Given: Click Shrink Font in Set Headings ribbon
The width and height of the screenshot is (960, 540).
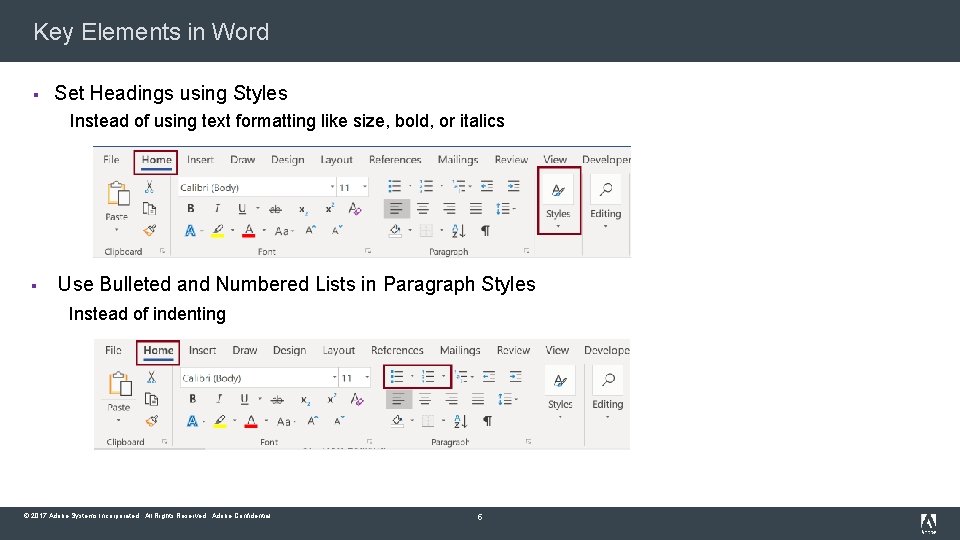Looking at the screenshot, I should pos(337,230).
